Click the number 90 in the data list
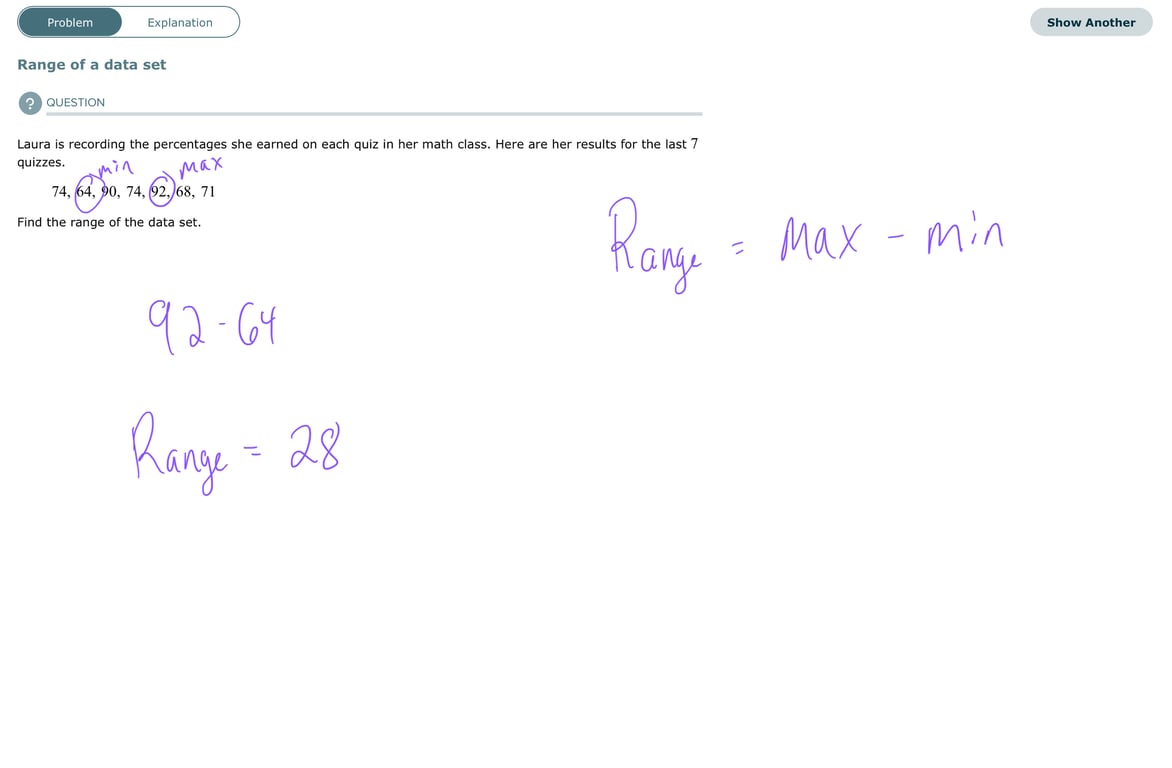The width and height of the screenshot is (1172, 768). coord(110,191)
